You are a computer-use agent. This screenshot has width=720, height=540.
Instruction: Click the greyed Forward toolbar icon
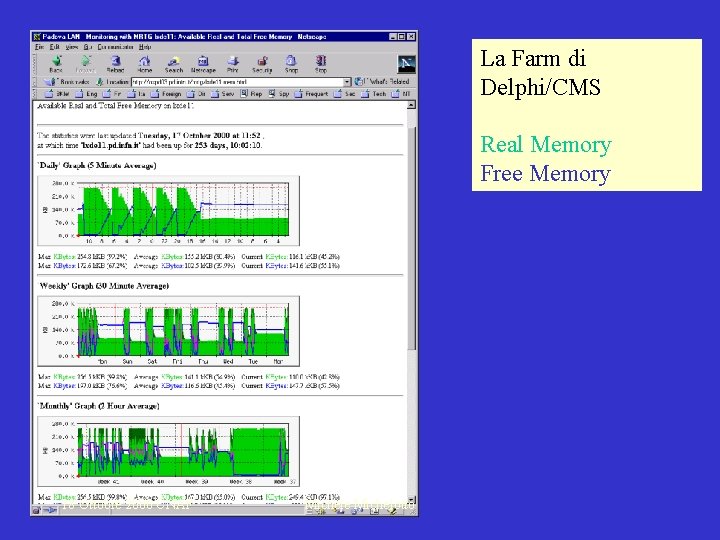85,64
